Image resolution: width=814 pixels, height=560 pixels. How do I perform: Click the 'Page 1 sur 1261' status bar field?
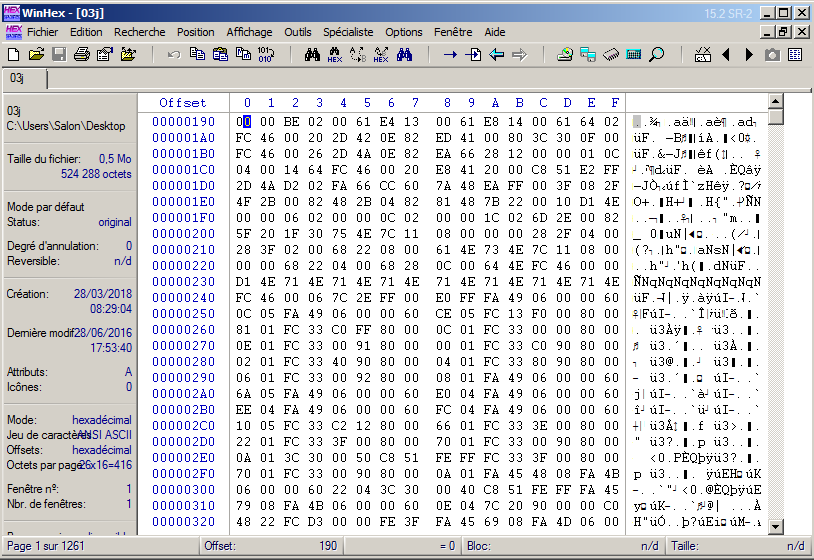pyautogui.click(x=102, y=546)
